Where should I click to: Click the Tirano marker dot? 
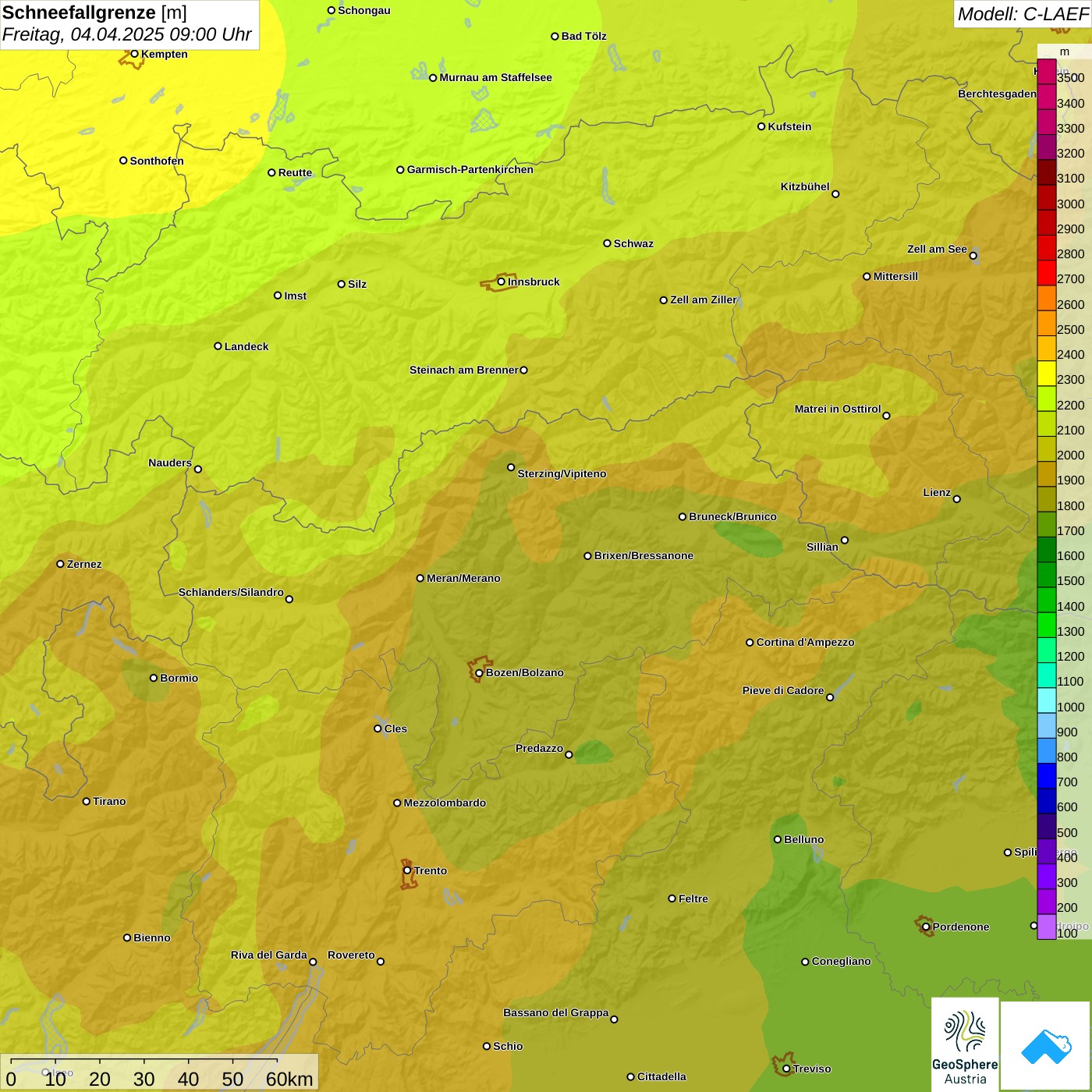(x=87, y=801)
